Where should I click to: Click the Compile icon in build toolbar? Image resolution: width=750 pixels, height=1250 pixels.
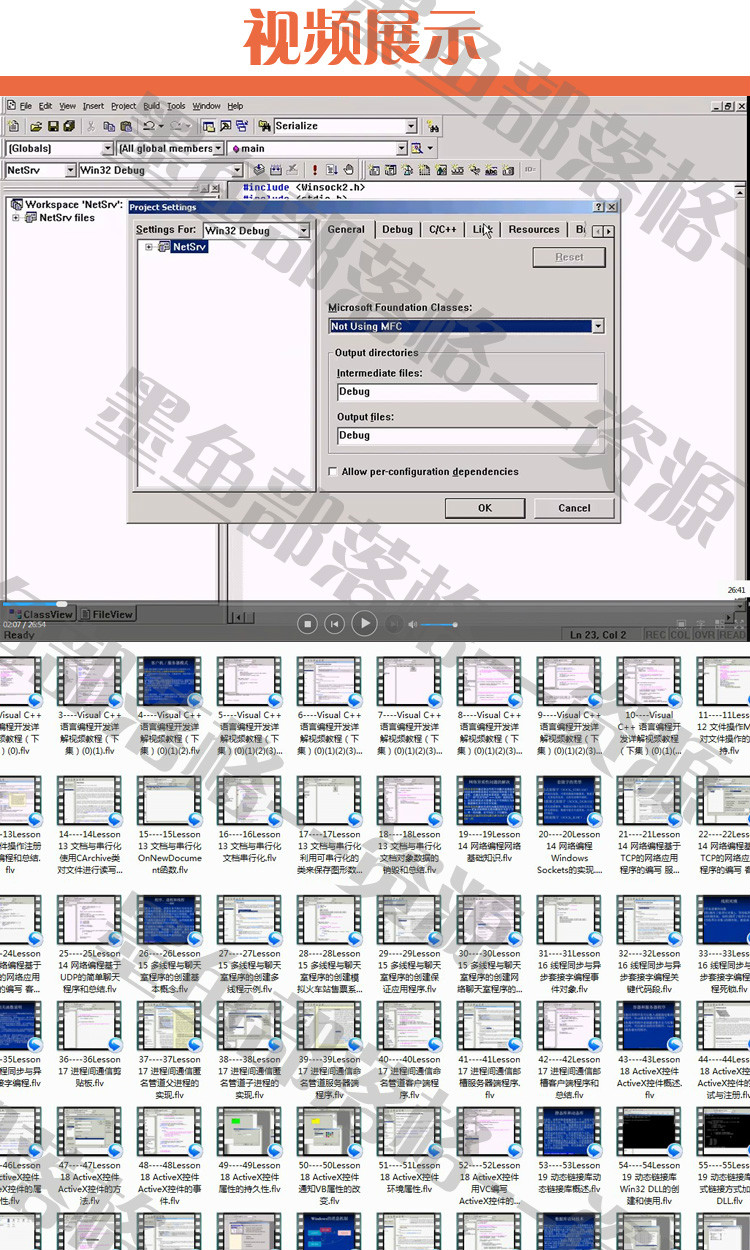pyautogui.click(x=259, y=170)
